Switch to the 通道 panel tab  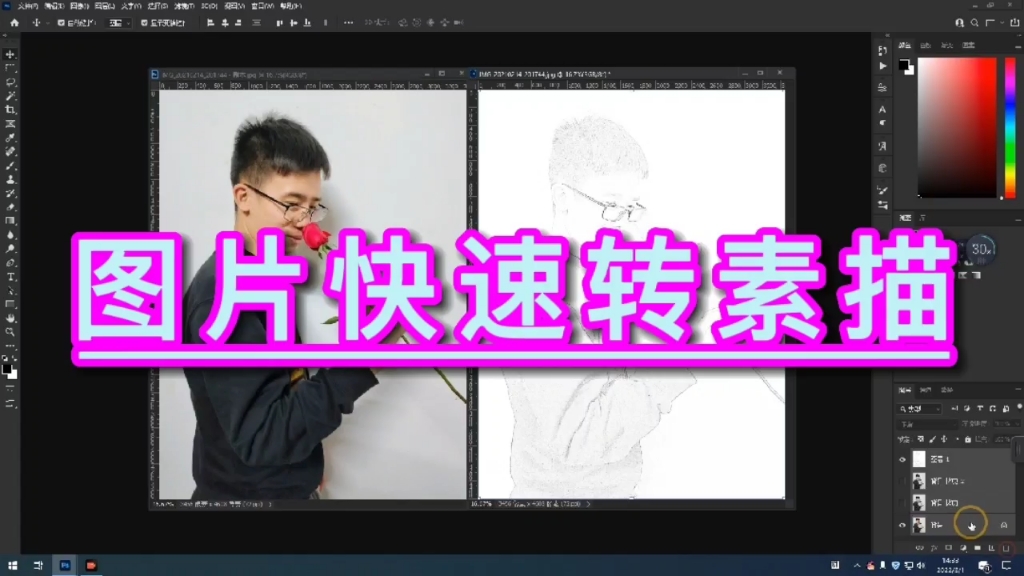click(925, 389)
